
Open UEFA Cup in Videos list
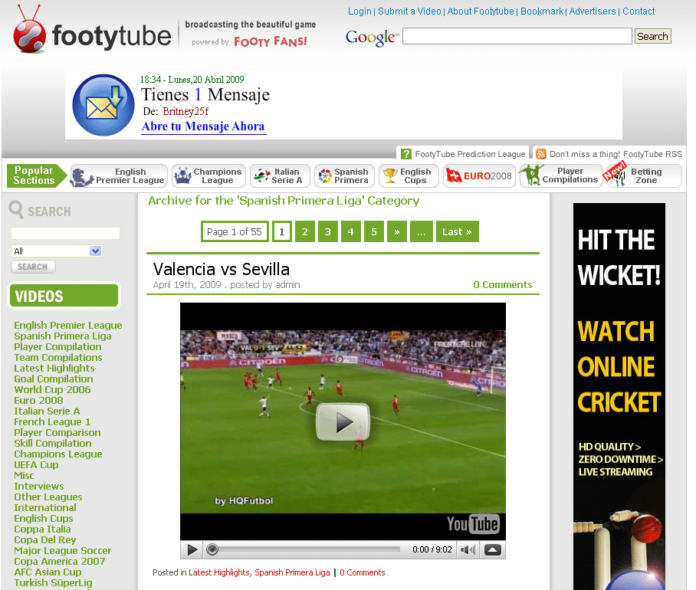(x=36, y=465)
